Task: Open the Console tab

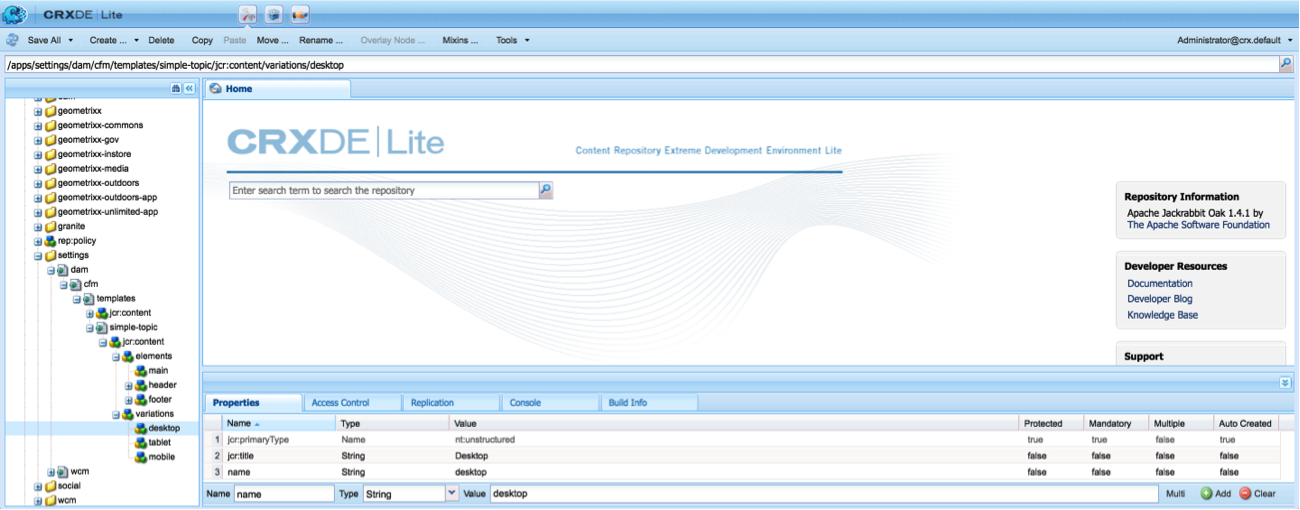Action: 525,403
